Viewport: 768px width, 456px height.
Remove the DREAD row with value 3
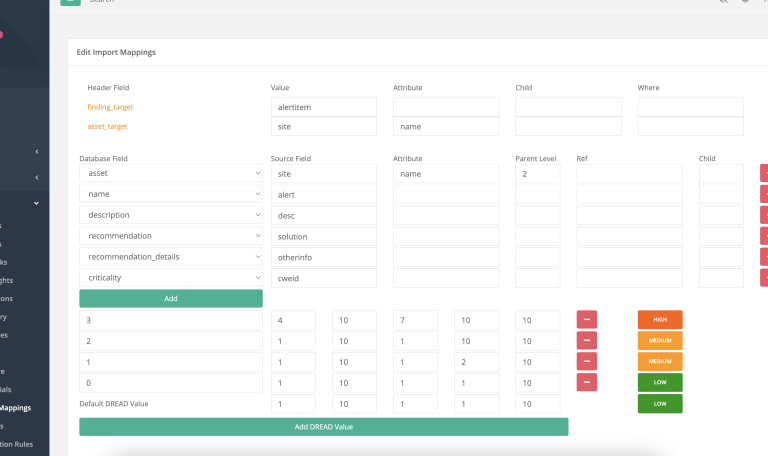click(x=586, y=319)
